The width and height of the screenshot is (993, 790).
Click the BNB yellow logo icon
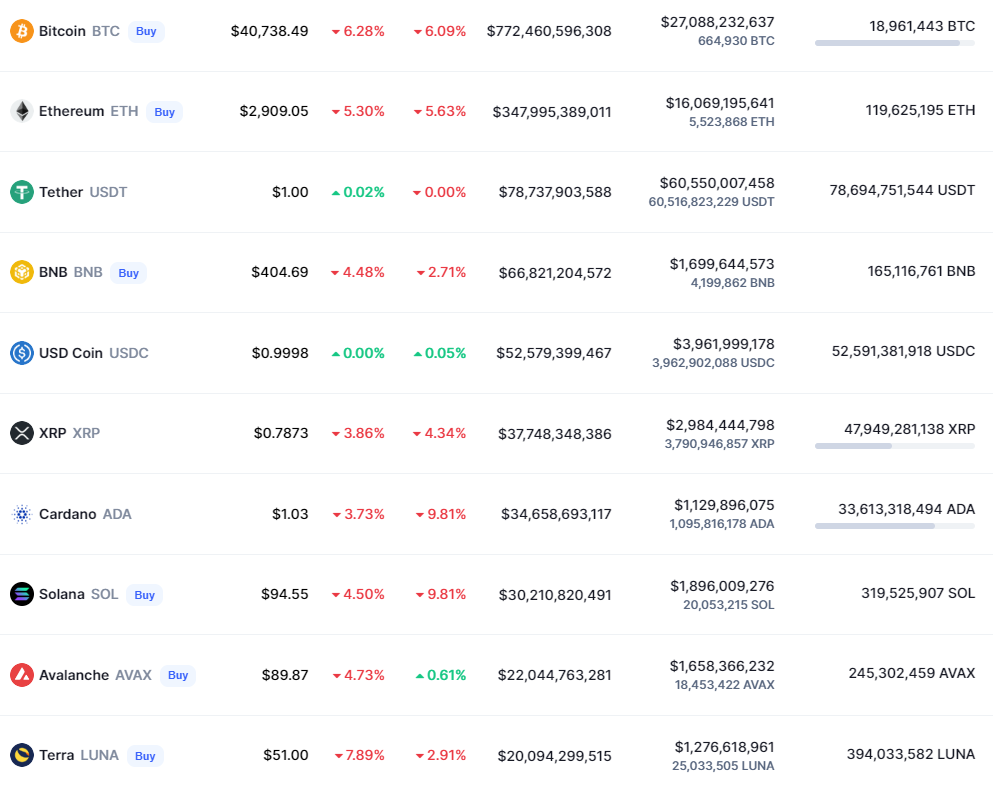pos(22,272)
